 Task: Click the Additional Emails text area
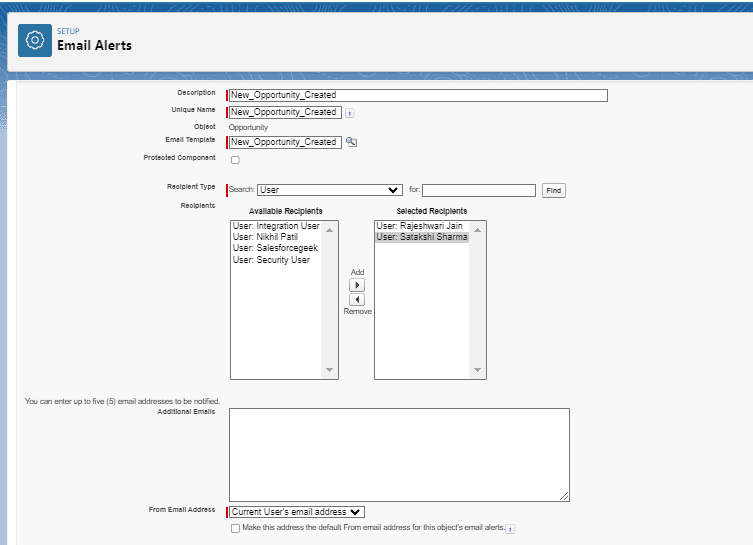(399, 454)
